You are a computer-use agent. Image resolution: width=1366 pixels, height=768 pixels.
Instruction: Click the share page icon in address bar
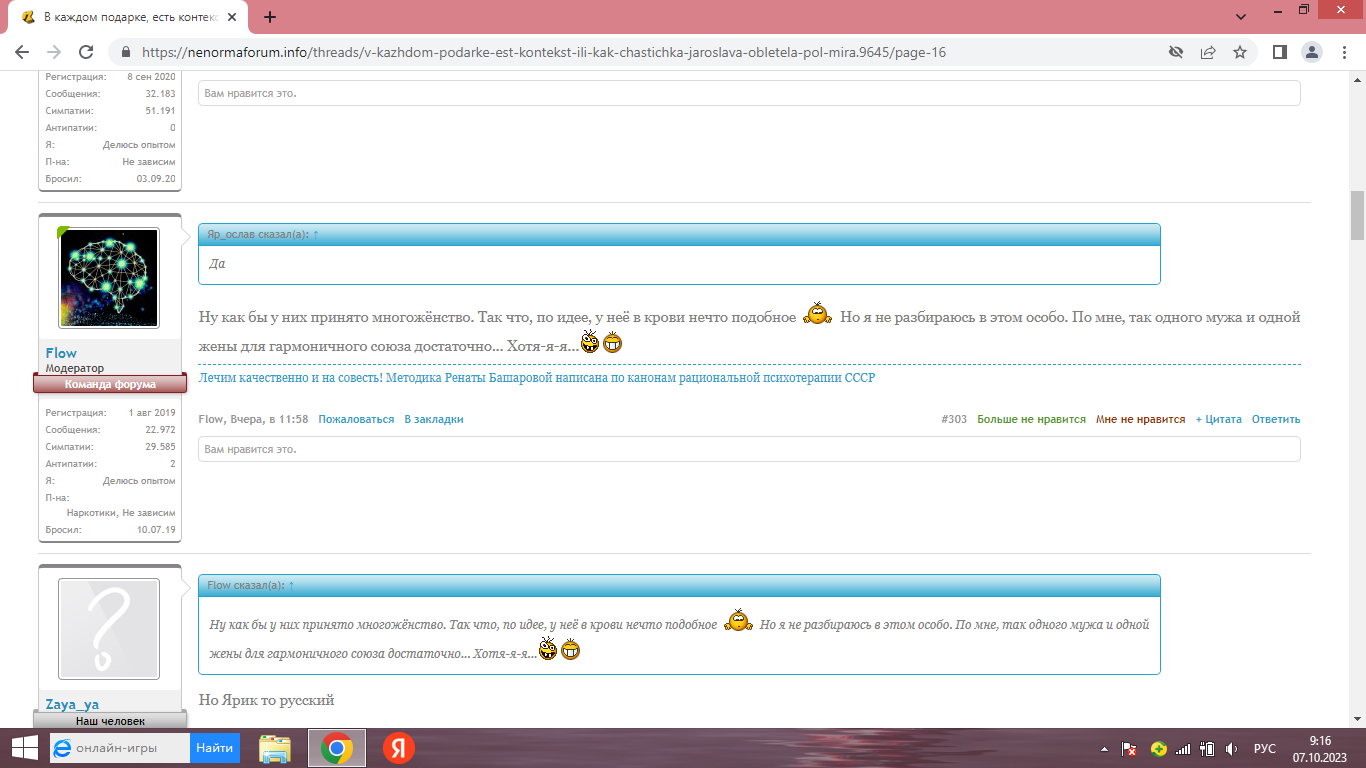click(1208, 52)
